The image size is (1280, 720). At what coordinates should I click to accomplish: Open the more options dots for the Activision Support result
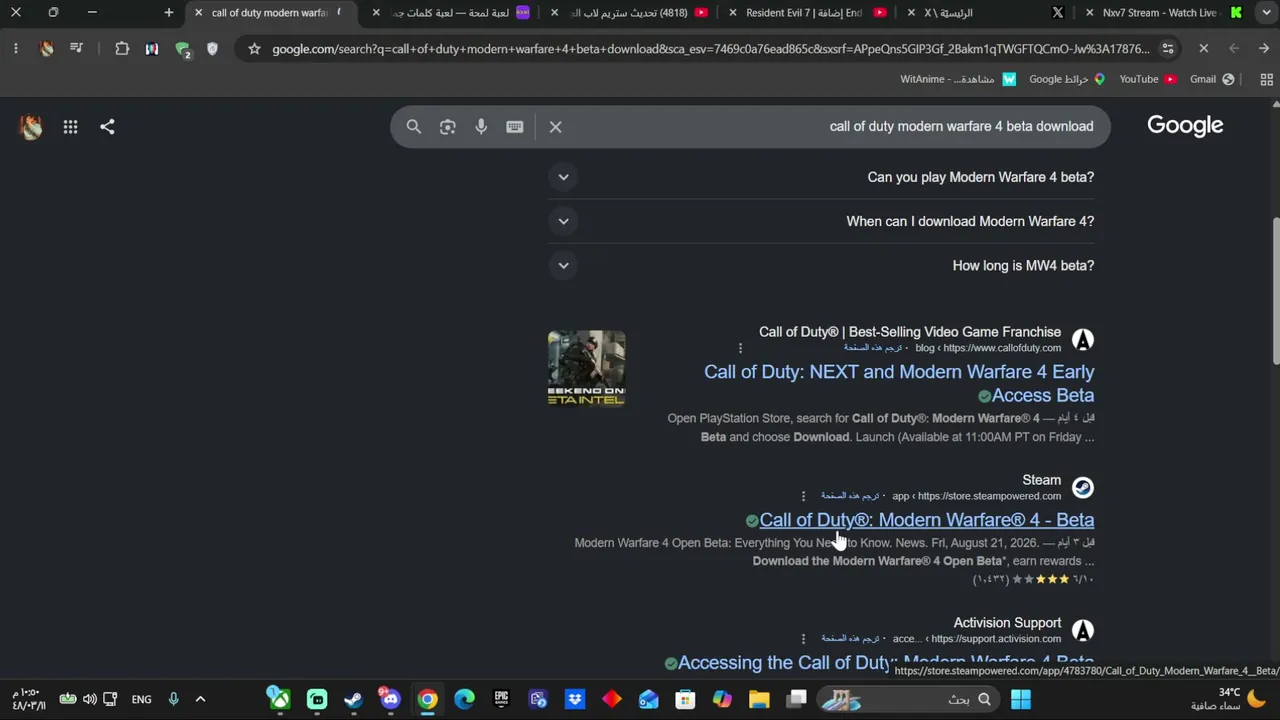pos(803,639)
